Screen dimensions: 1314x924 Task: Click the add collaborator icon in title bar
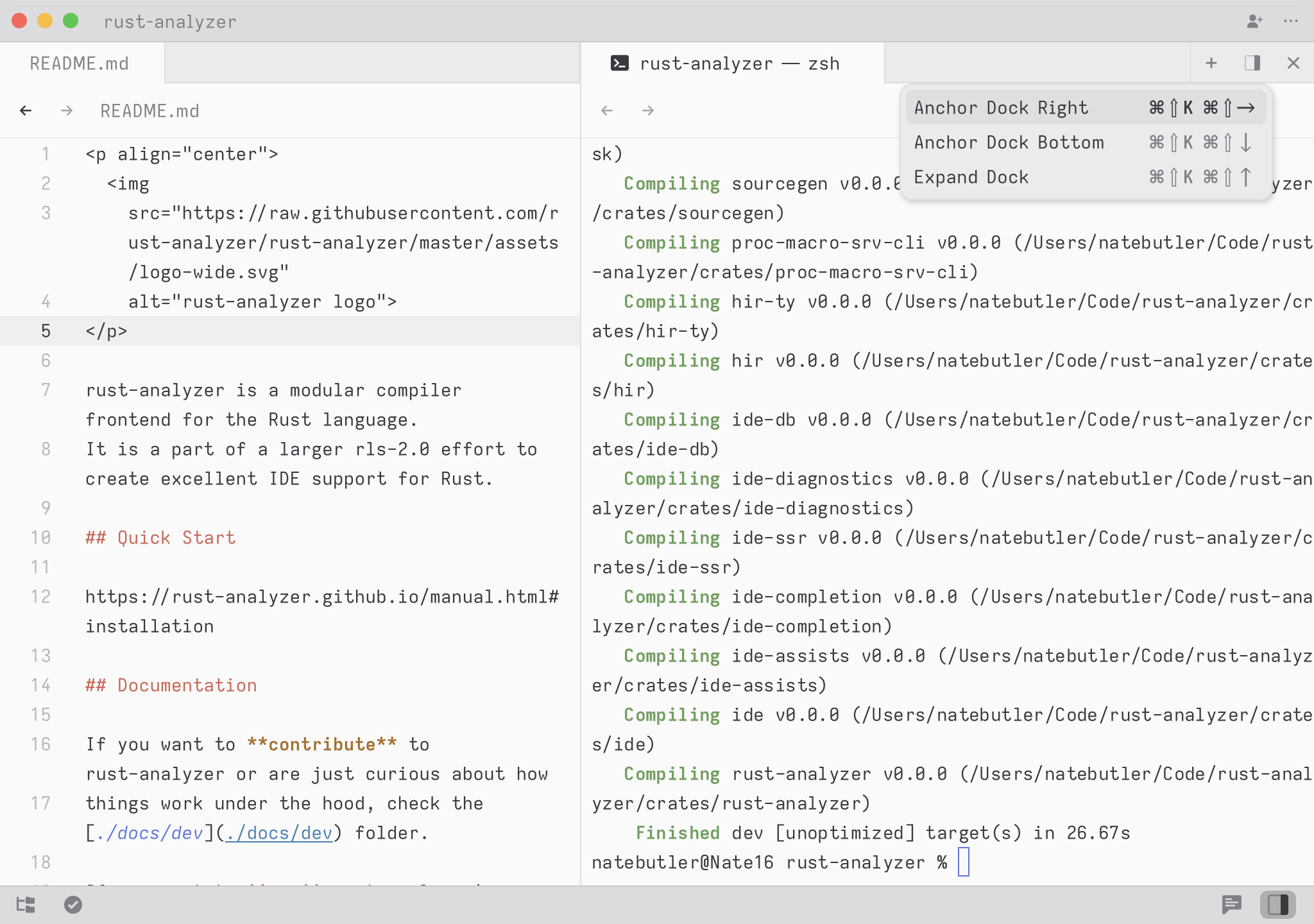tap(1254, 21)
